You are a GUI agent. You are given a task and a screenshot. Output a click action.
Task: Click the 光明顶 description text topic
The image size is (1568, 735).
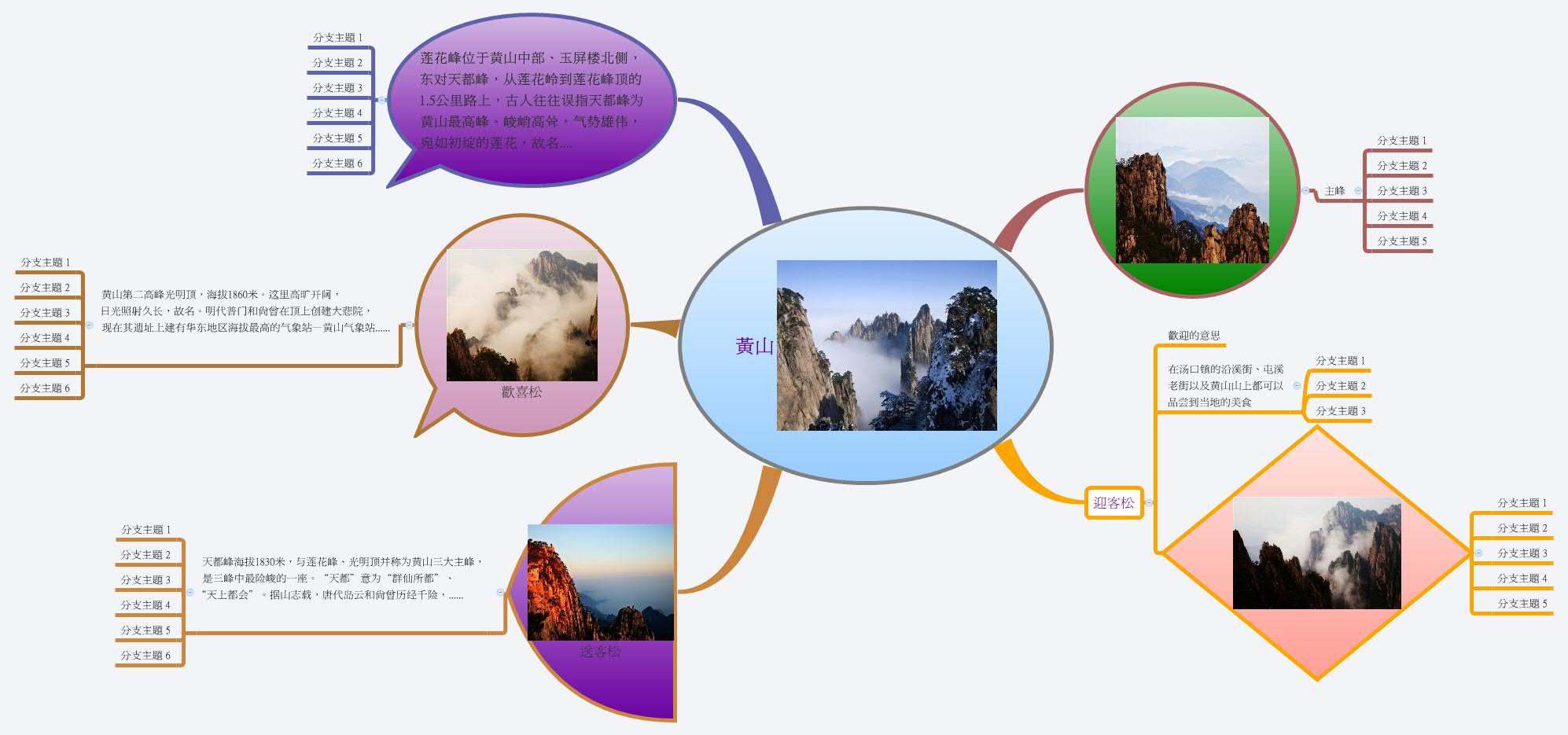[x=245, y=311]
